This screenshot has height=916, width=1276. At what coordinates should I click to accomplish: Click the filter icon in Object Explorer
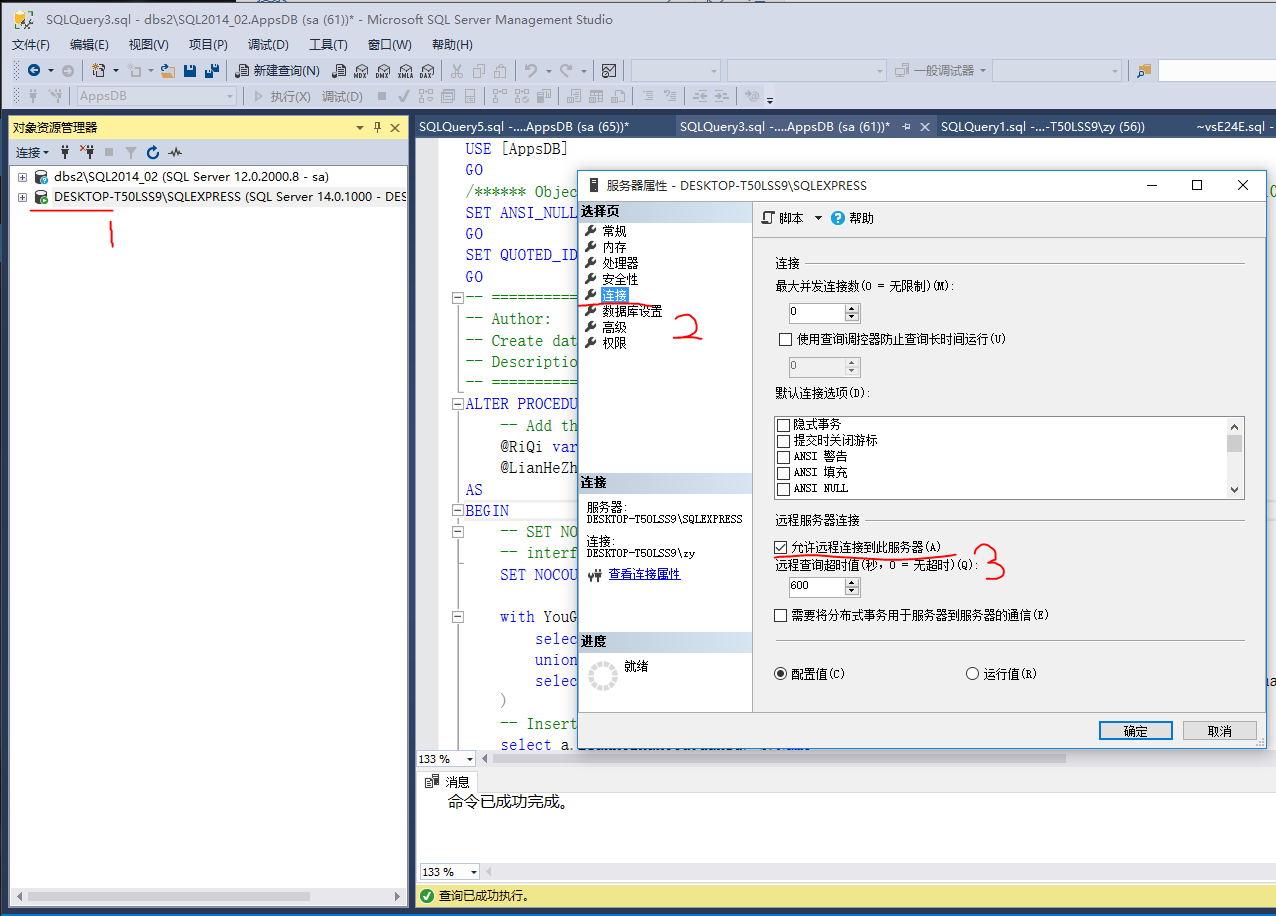point(131,152)
